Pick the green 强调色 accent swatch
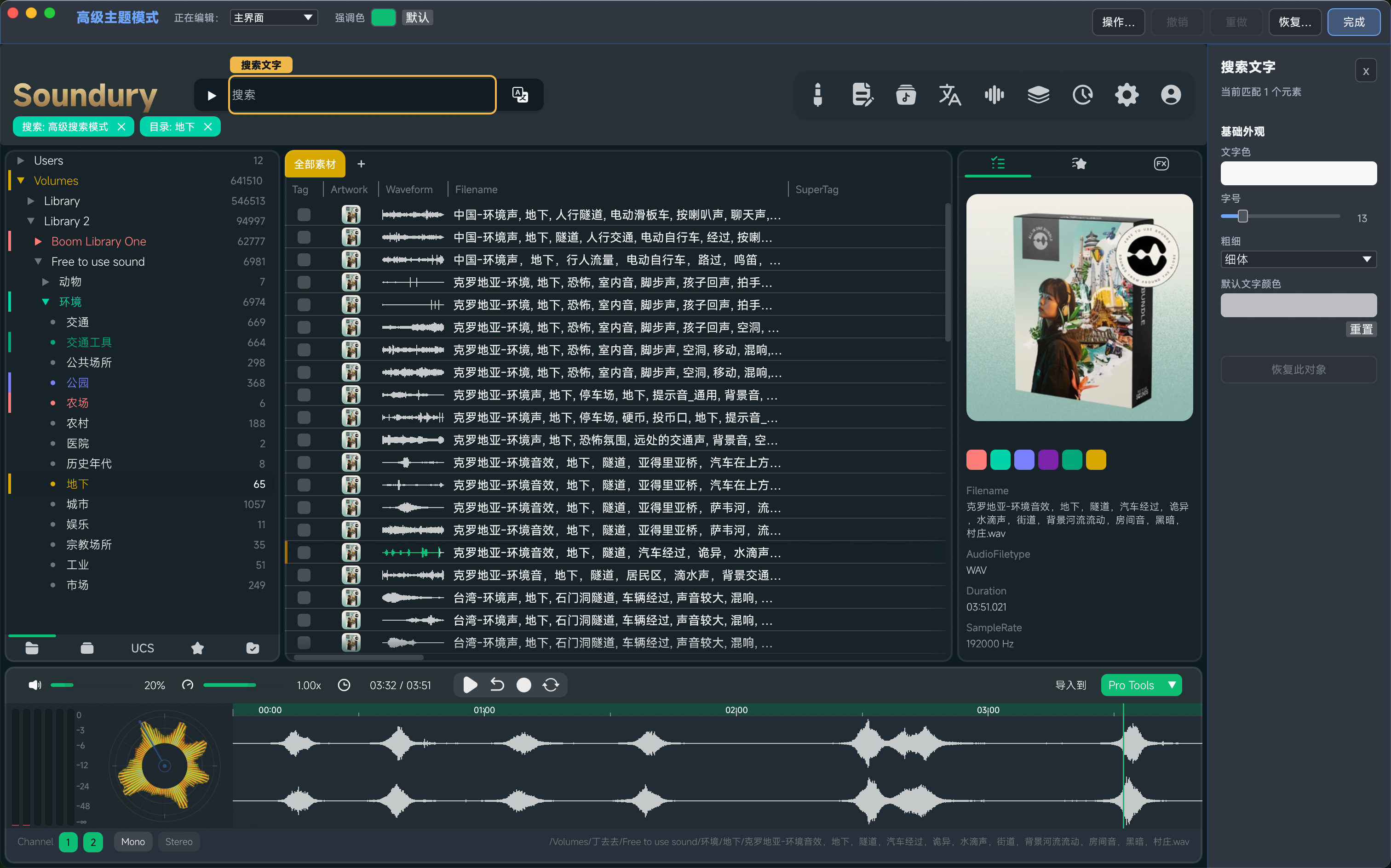 [x=383, y=18]
